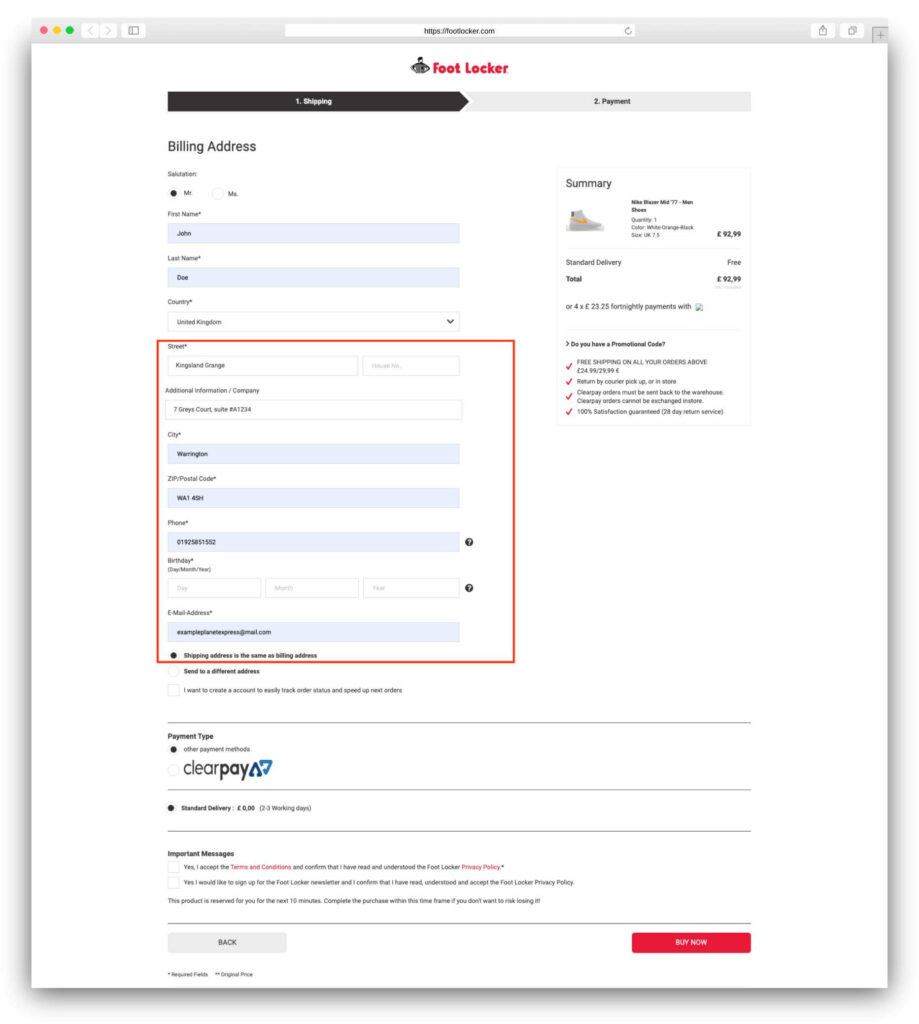
Task: Click the payment provider icon after fortnightly payments
Action: [699, 307]
